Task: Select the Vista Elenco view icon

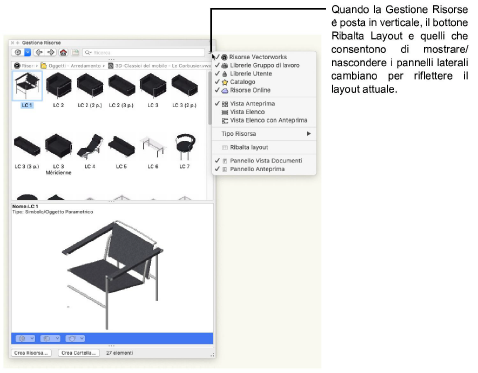Action: click(x=225, y=112)
